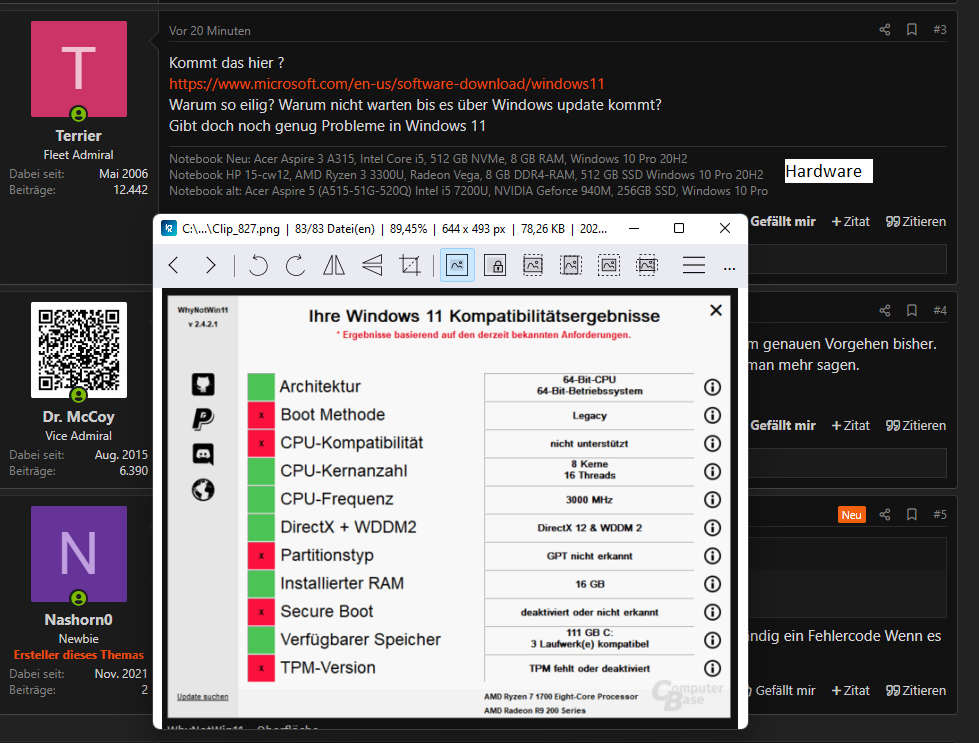The width and height of the screenshot is (979, 743).
Task: Show info for CPU-Frequenz row
Action: (712, 499)
